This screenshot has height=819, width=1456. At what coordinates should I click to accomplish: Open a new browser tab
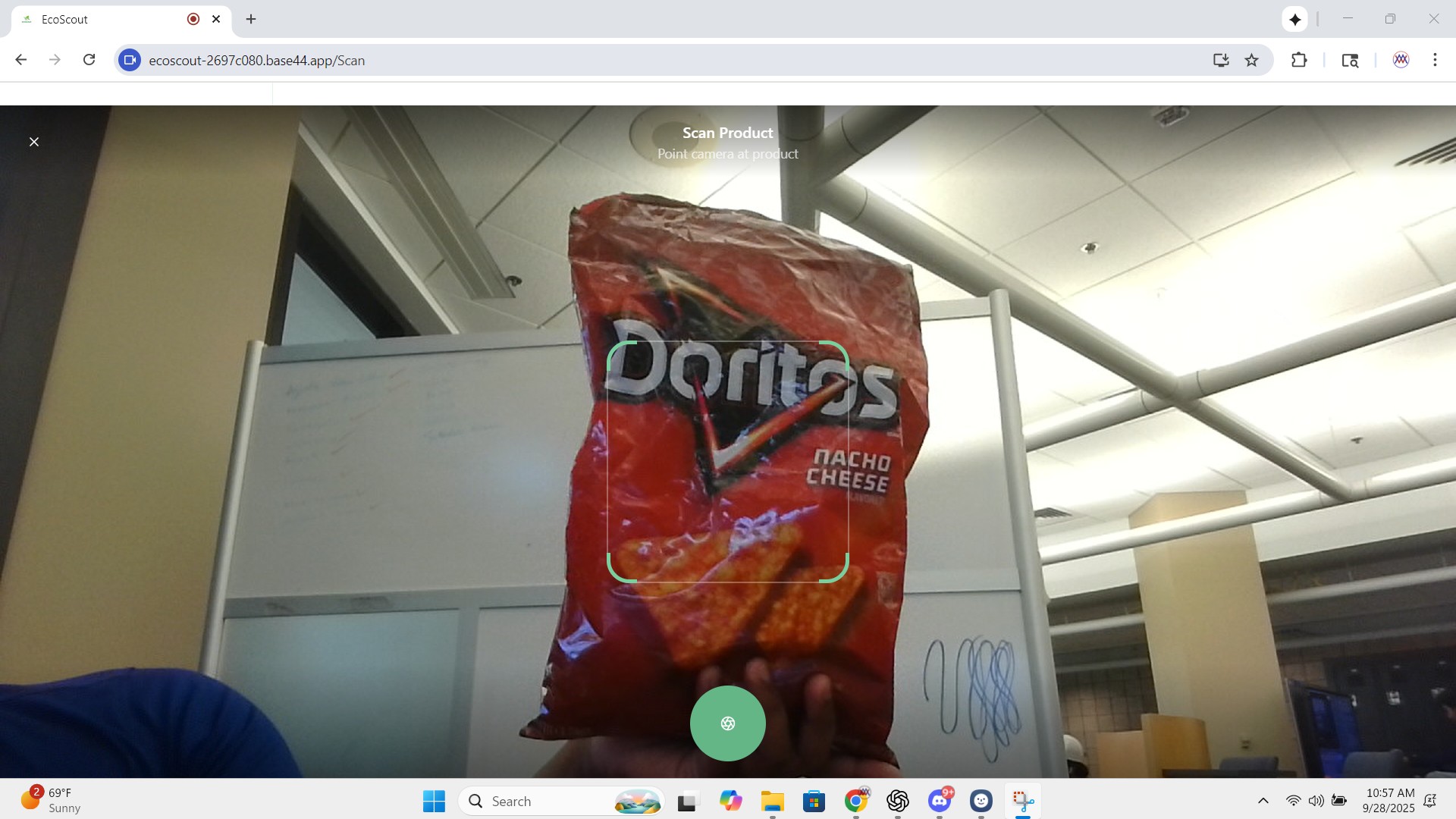(251, 20)
